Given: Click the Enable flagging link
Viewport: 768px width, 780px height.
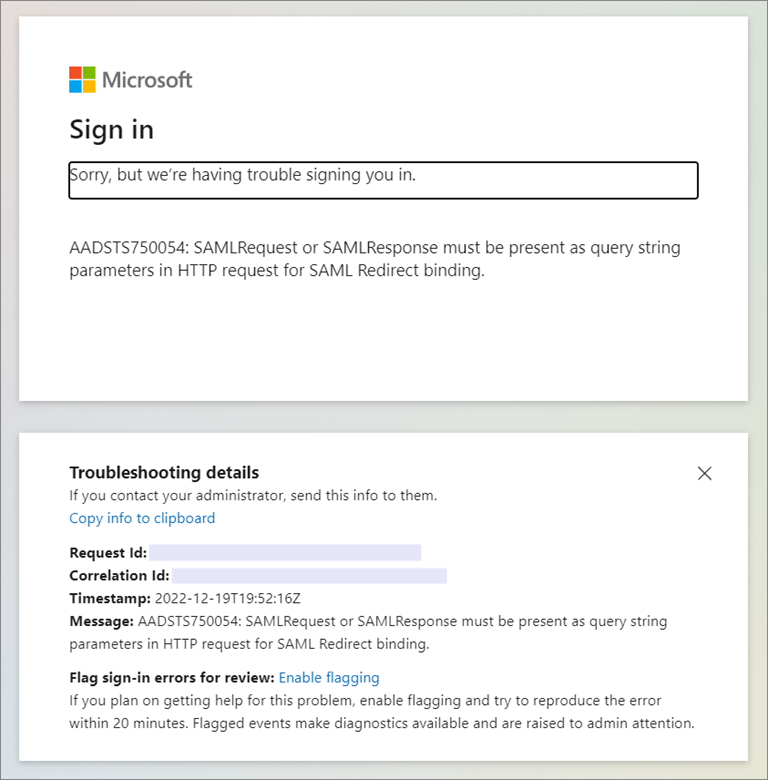Looking at the screenshot, I should coord(329,678).
